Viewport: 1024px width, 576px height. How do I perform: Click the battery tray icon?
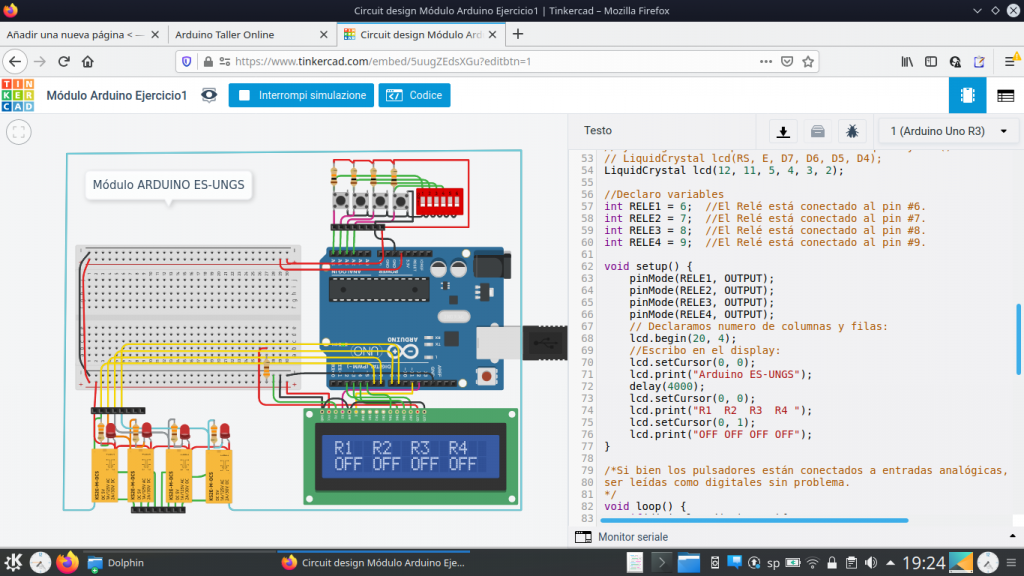tap(793, 562)
